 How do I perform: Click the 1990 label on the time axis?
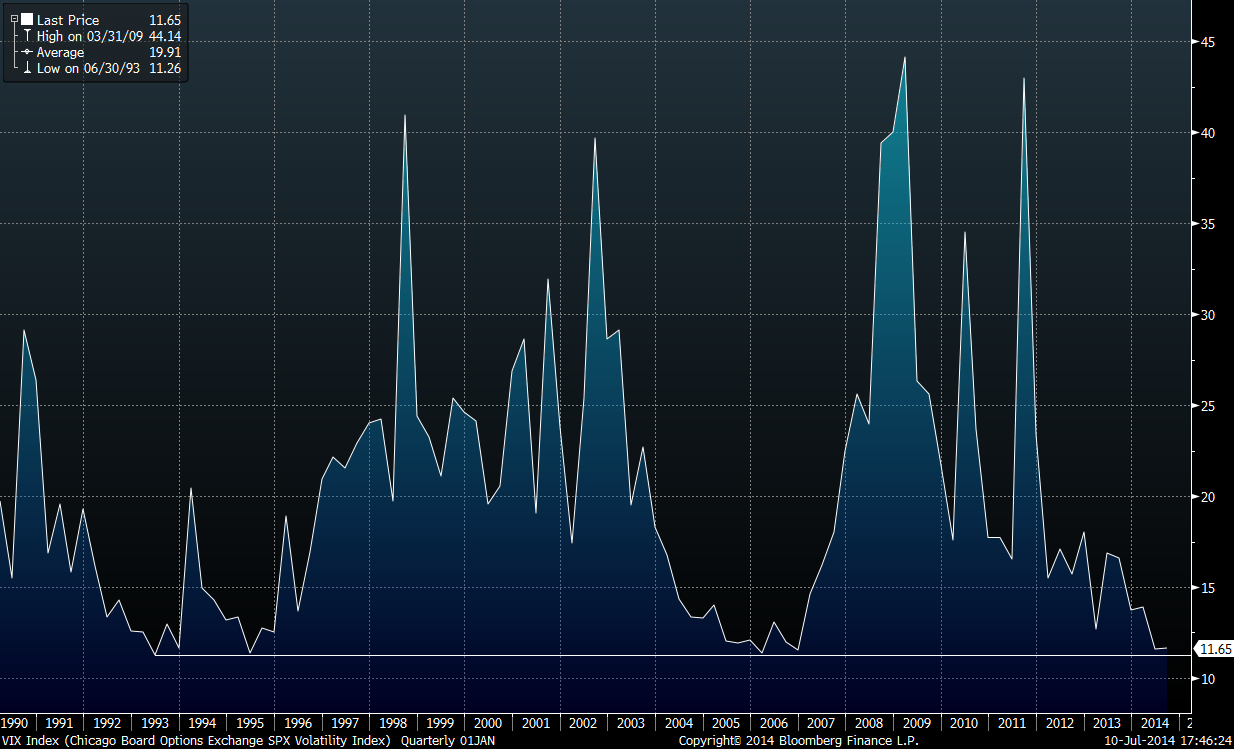[x=13, y=723]
